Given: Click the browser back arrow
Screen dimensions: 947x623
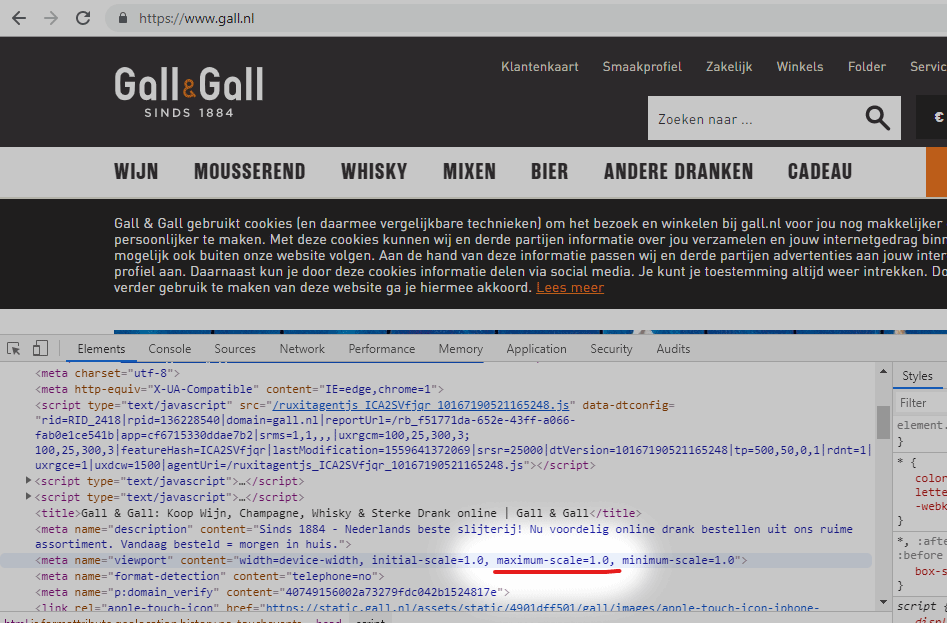Looking at the screenshot, I should tap(19, 18).
